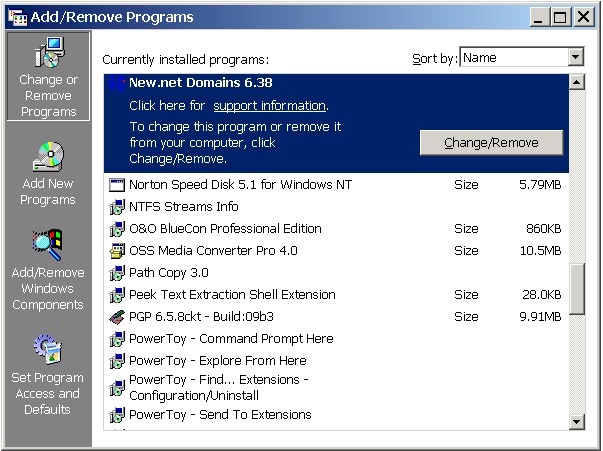Click PowerToy Send To Extensions icon
The image size is (603, 451).
[x=117, y=415]
